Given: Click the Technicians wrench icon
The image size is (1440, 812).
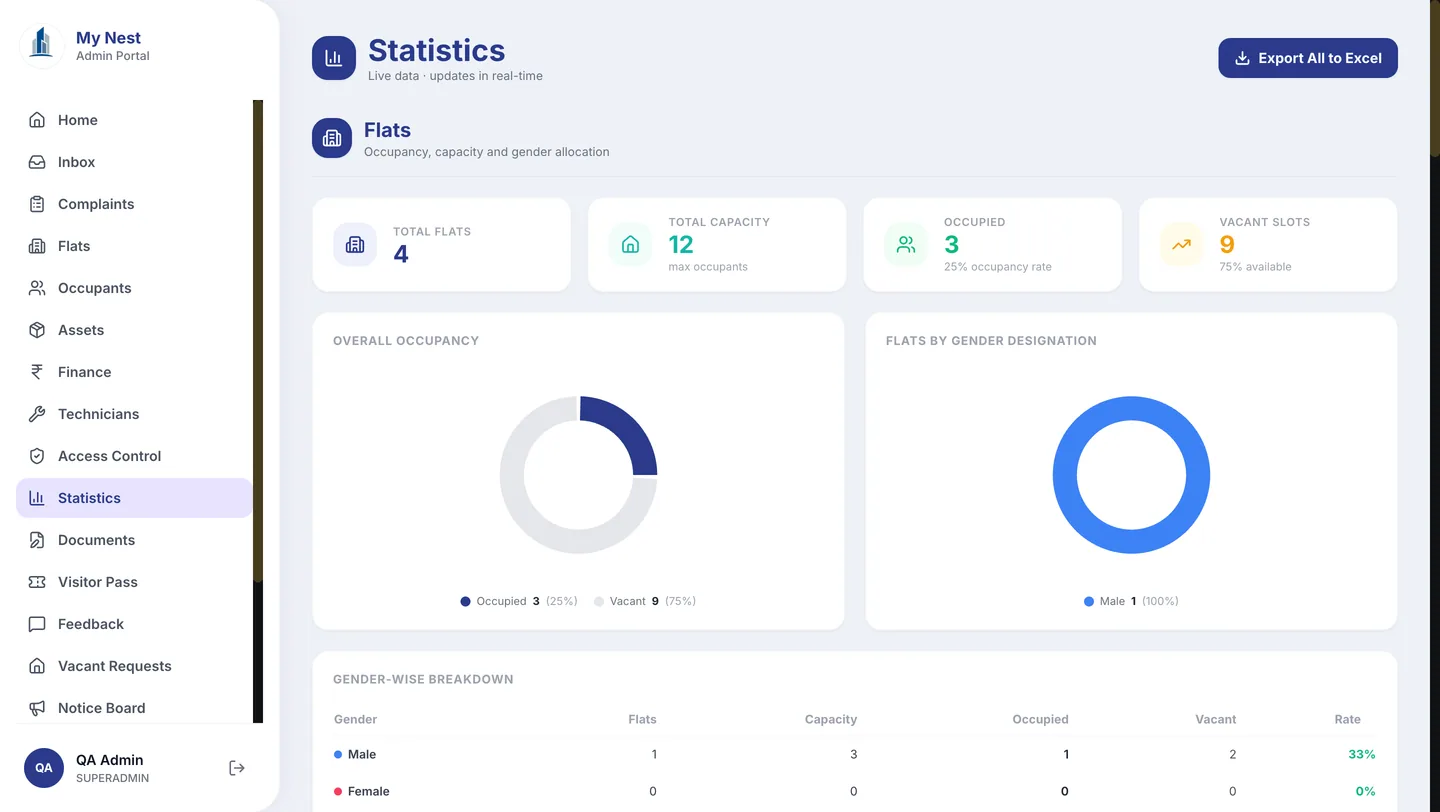Looking at the screenshot, I should click(x=37, y=414).
